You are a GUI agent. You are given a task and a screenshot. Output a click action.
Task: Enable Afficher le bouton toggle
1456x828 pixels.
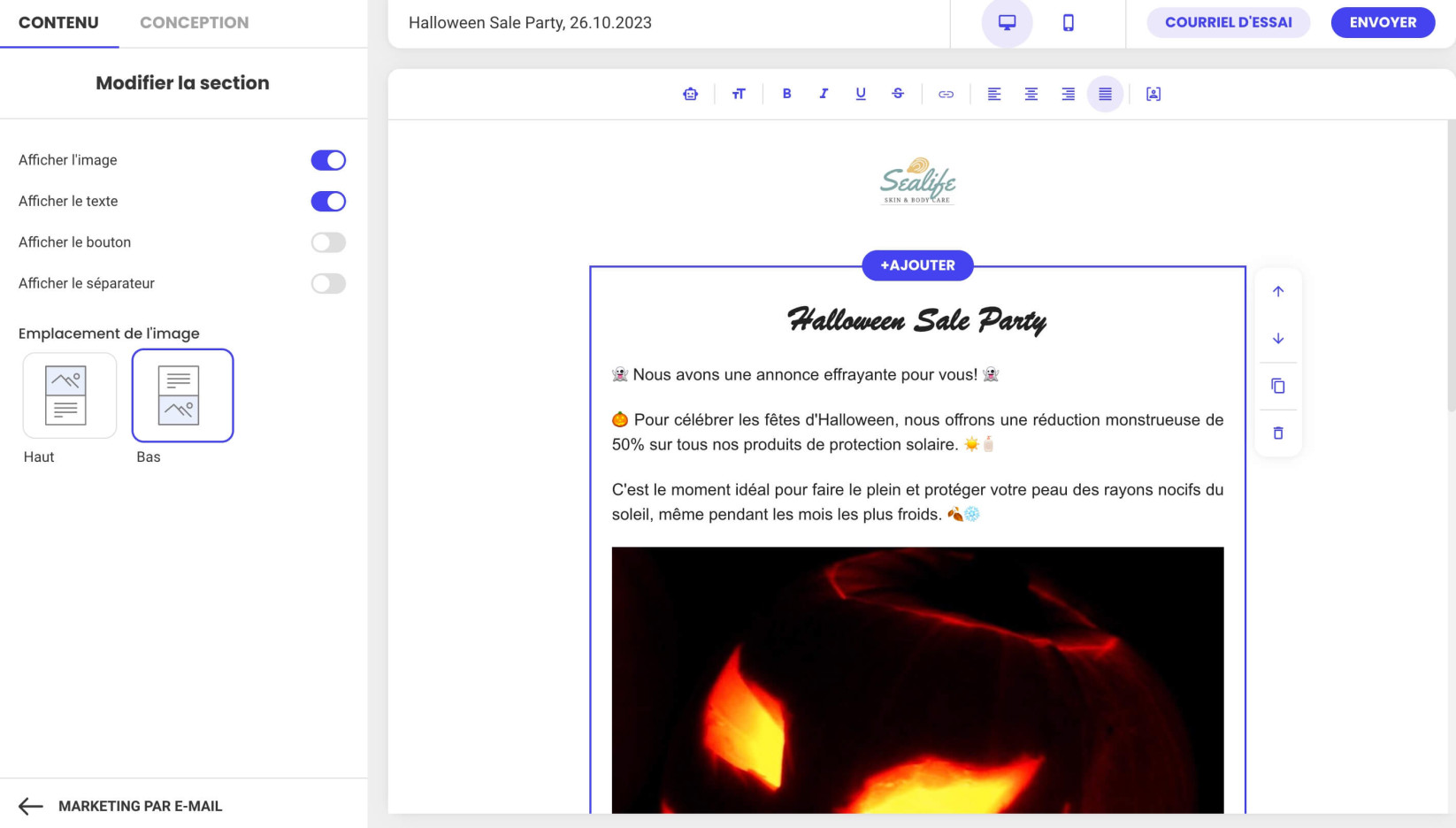tap(328, 242)
